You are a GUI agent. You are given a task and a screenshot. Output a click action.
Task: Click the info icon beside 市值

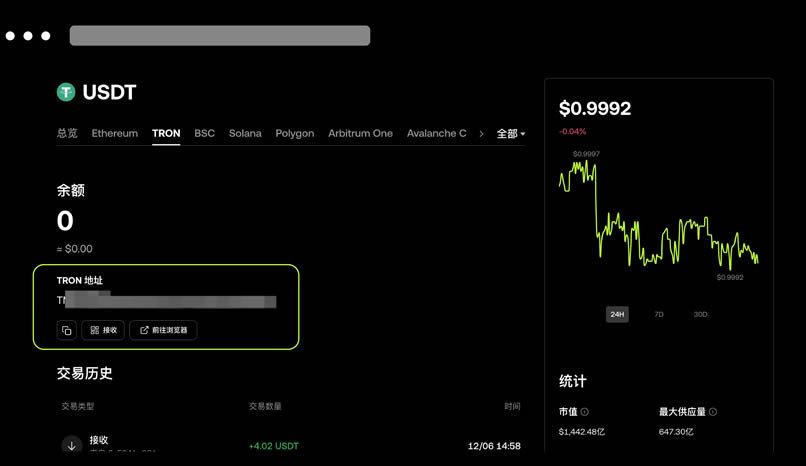point(585,412)
